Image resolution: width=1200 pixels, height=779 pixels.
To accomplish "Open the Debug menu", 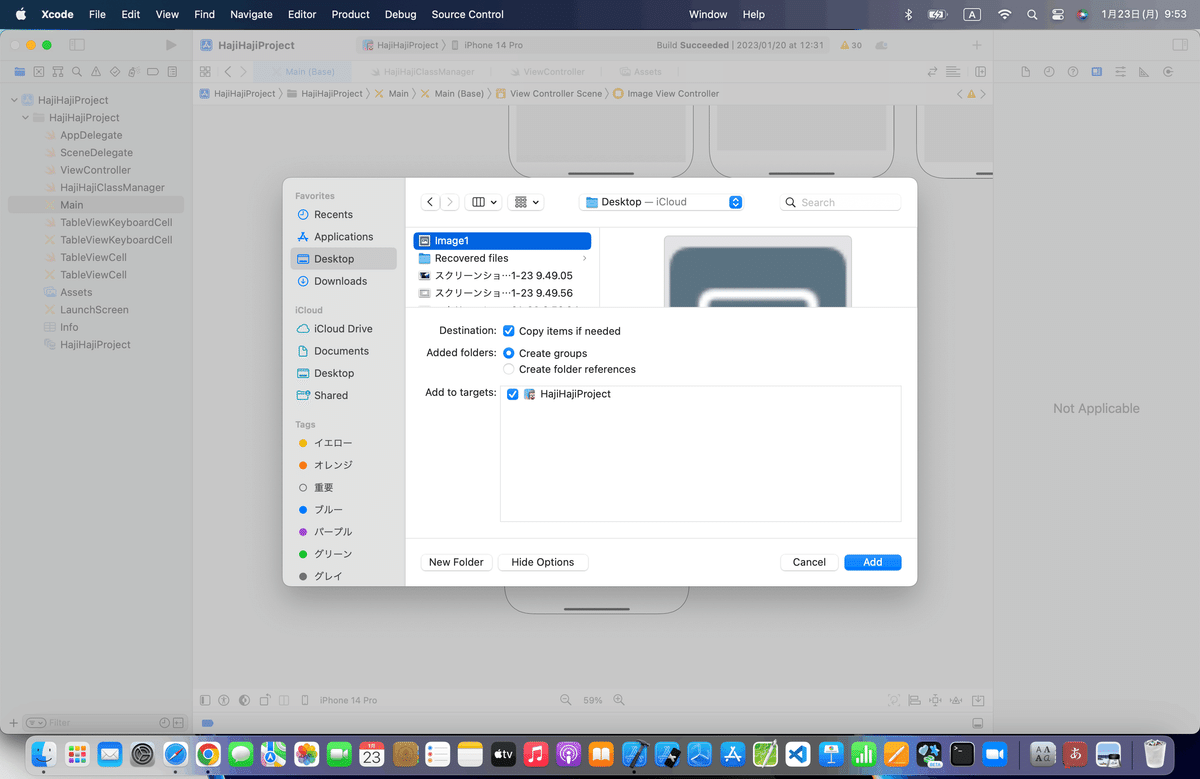I will 400,14.
